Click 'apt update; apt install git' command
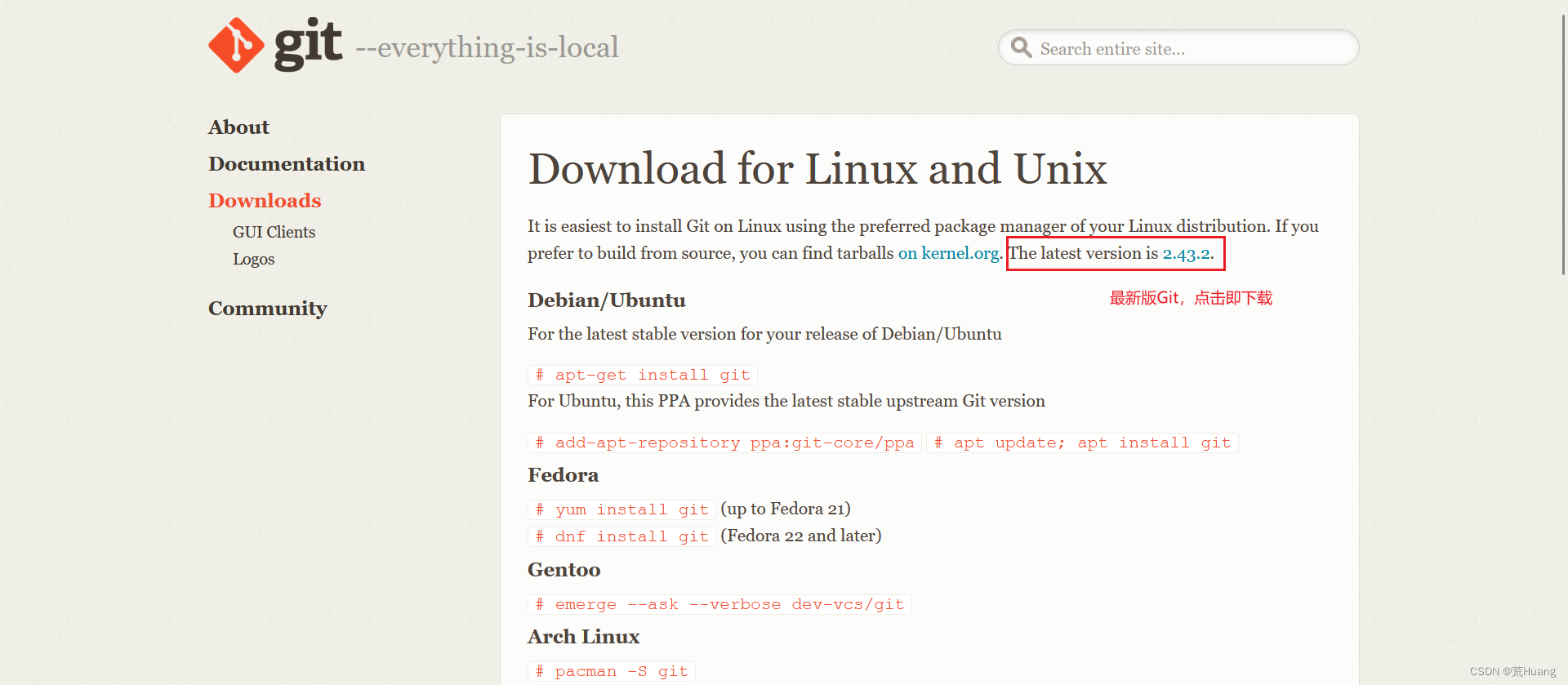The image size is (1568, 685). 1082,443
